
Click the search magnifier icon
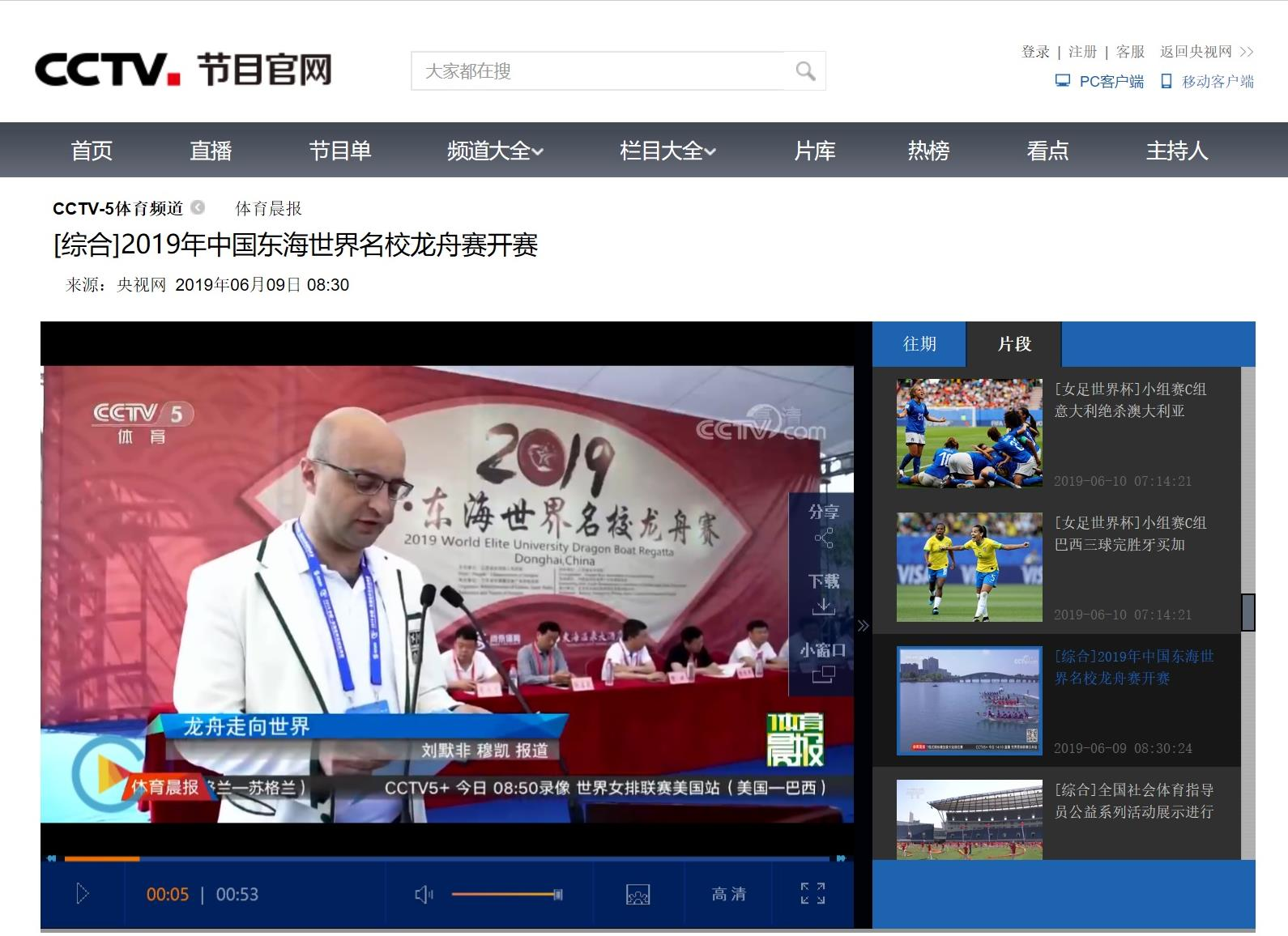click(x=804, y=71)
